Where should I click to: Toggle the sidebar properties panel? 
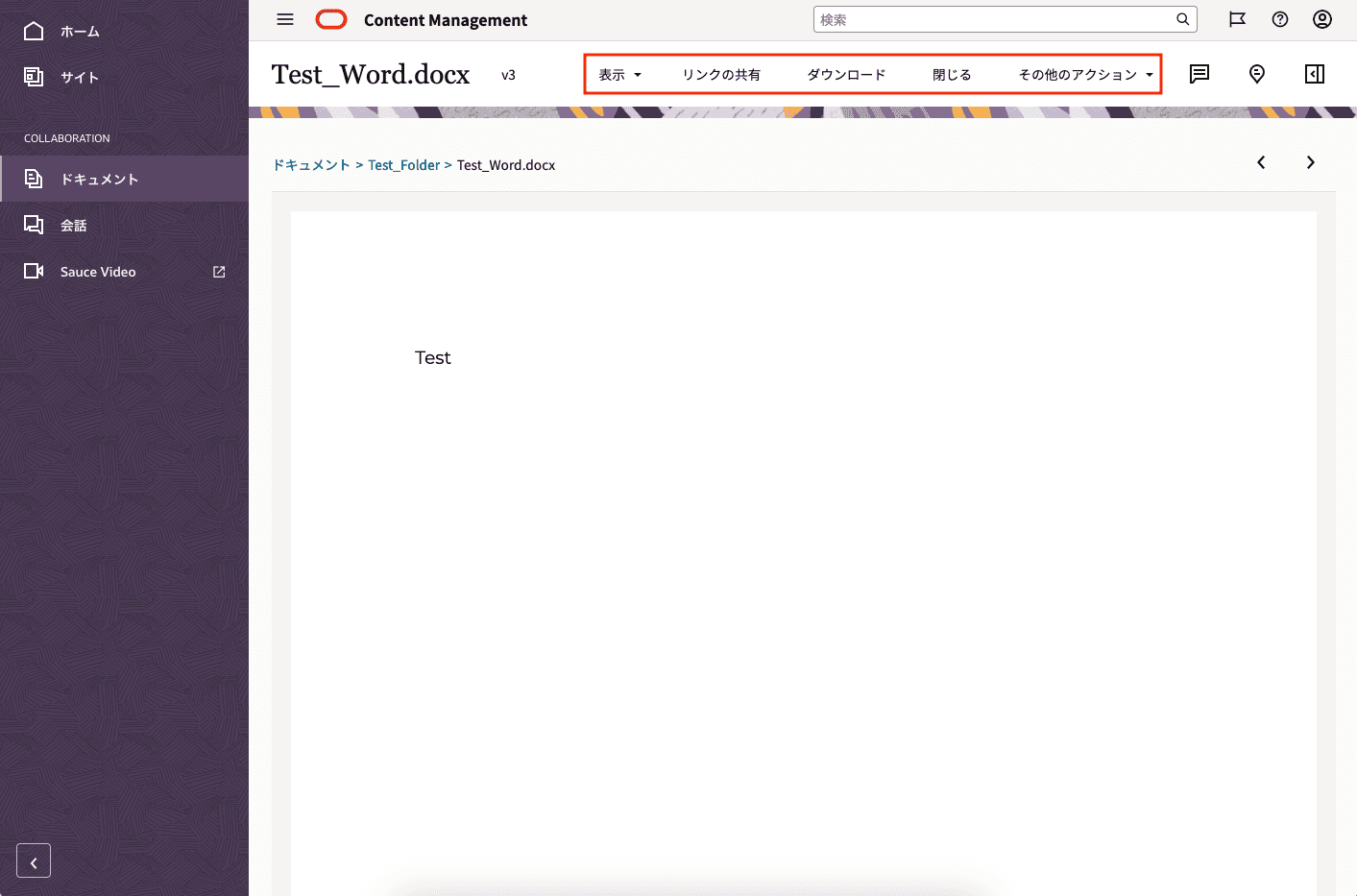click(1315, 74)
